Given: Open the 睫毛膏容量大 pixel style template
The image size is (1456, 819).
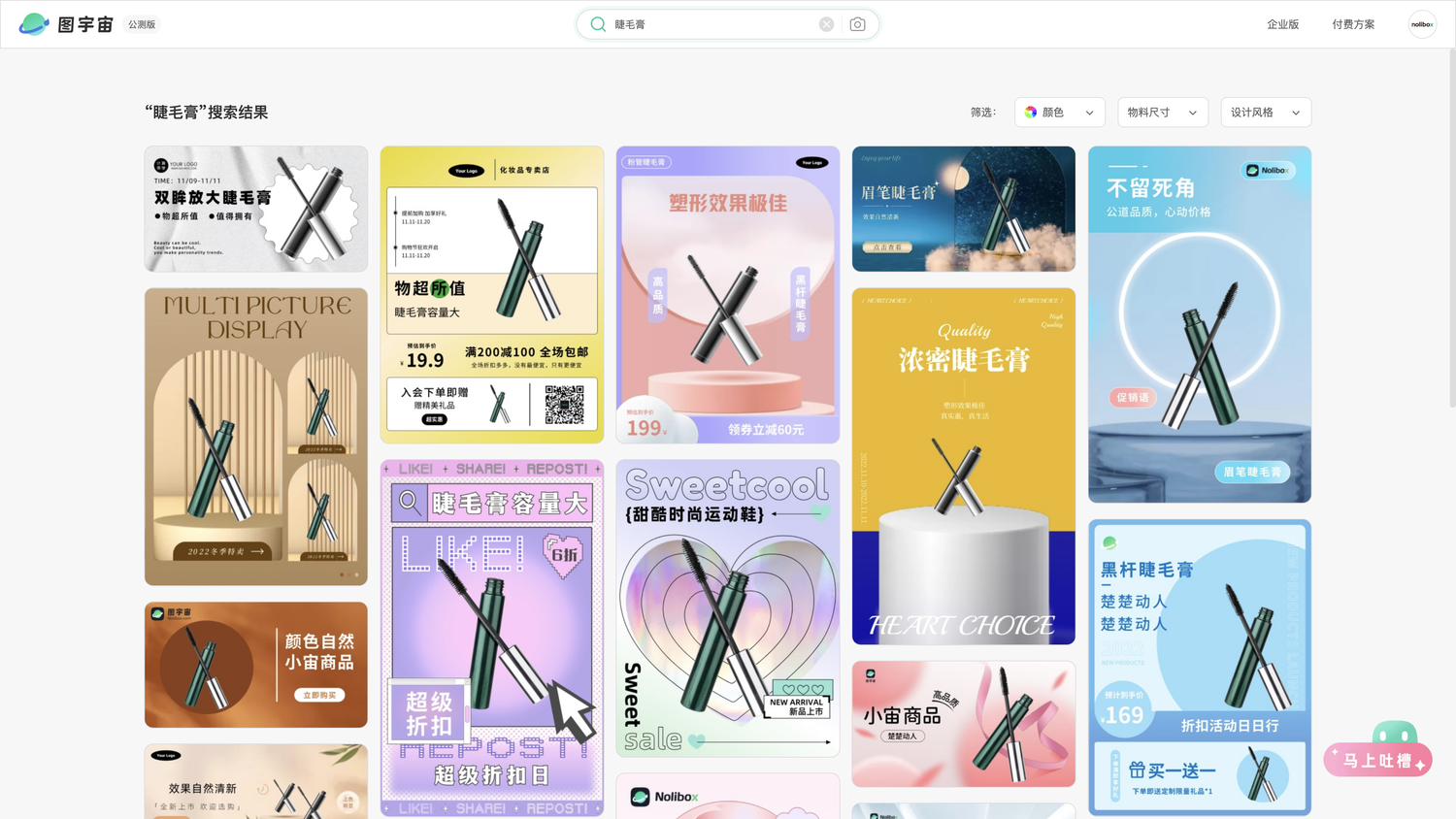Looking at the screenshot, I should point(492,638).
